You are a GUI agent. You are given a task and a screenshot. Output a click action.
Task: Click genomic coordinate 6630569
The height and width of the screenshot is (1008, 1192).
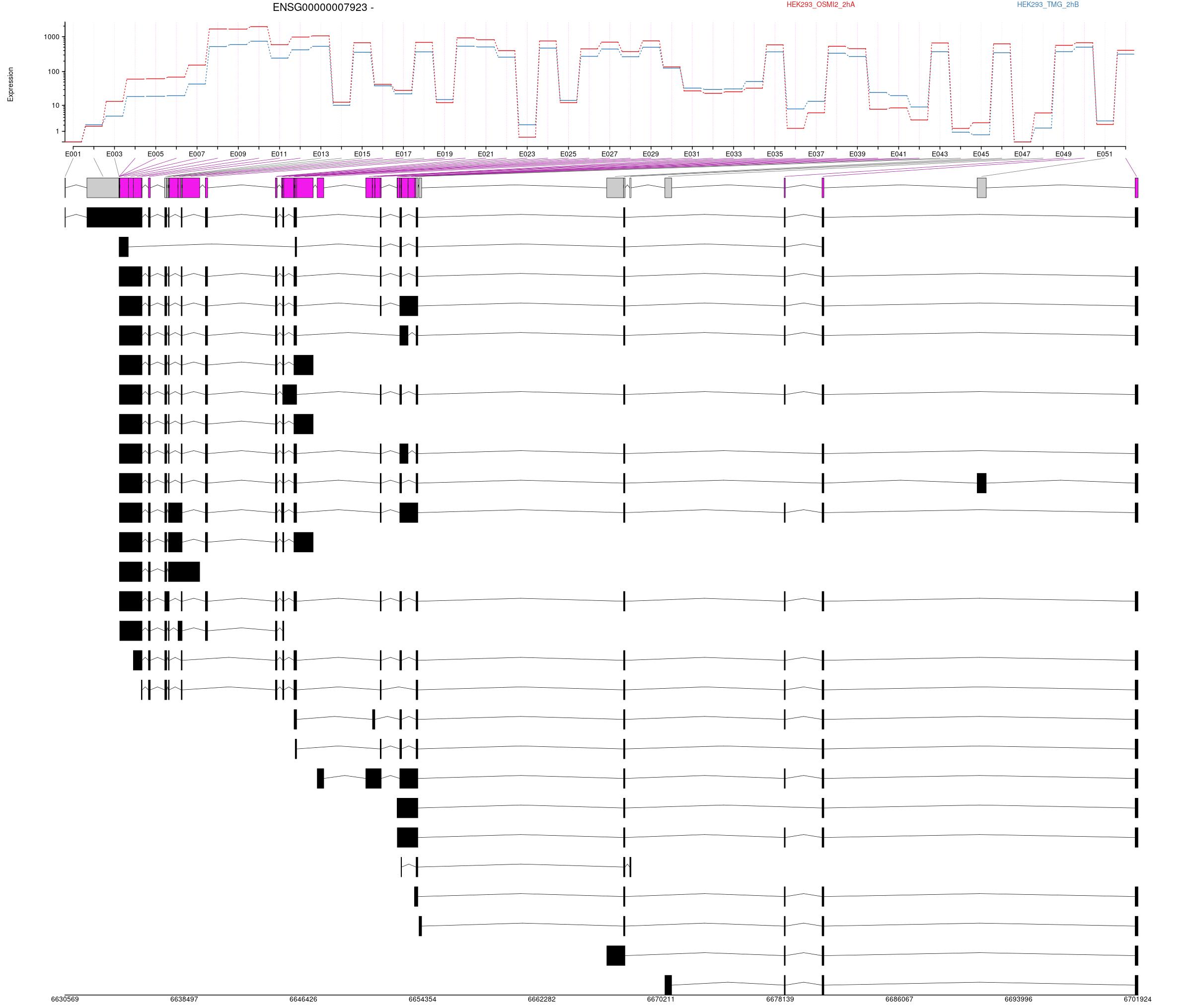click(x=65, y=1000)
